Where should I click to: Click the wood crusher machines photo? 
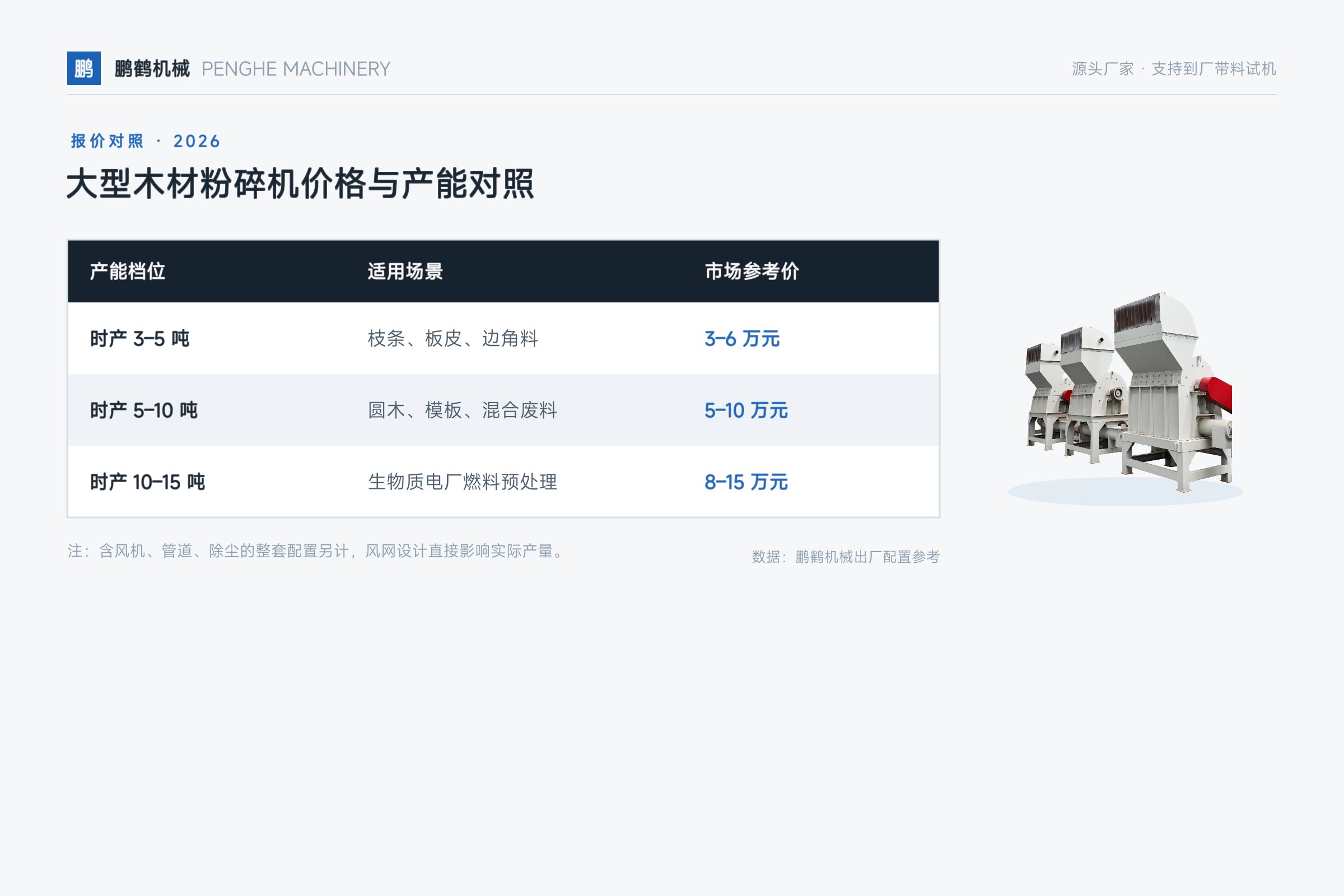pyautogui.click(x=1128, y=392)
